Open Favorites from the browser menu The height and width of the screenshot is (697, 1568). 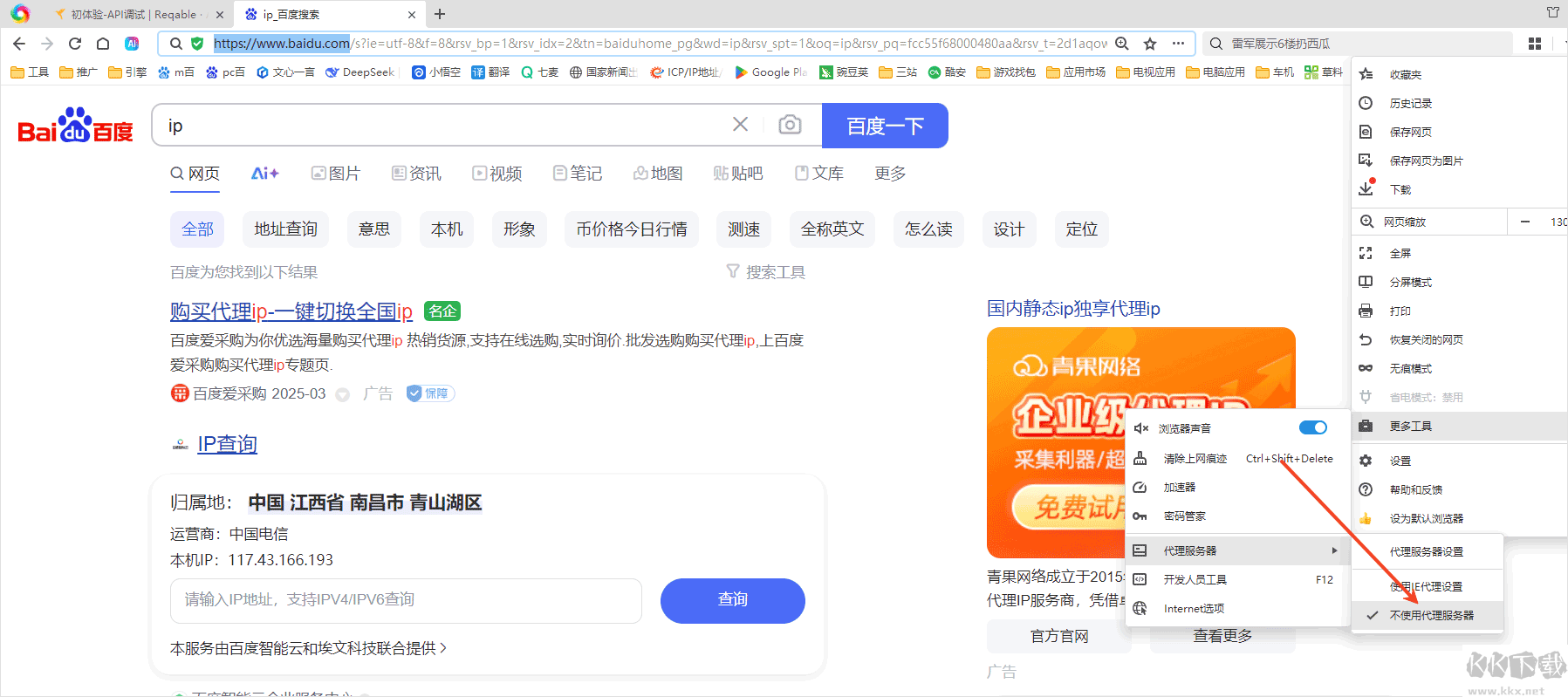pyautogui.click(x=1460, y=75)
